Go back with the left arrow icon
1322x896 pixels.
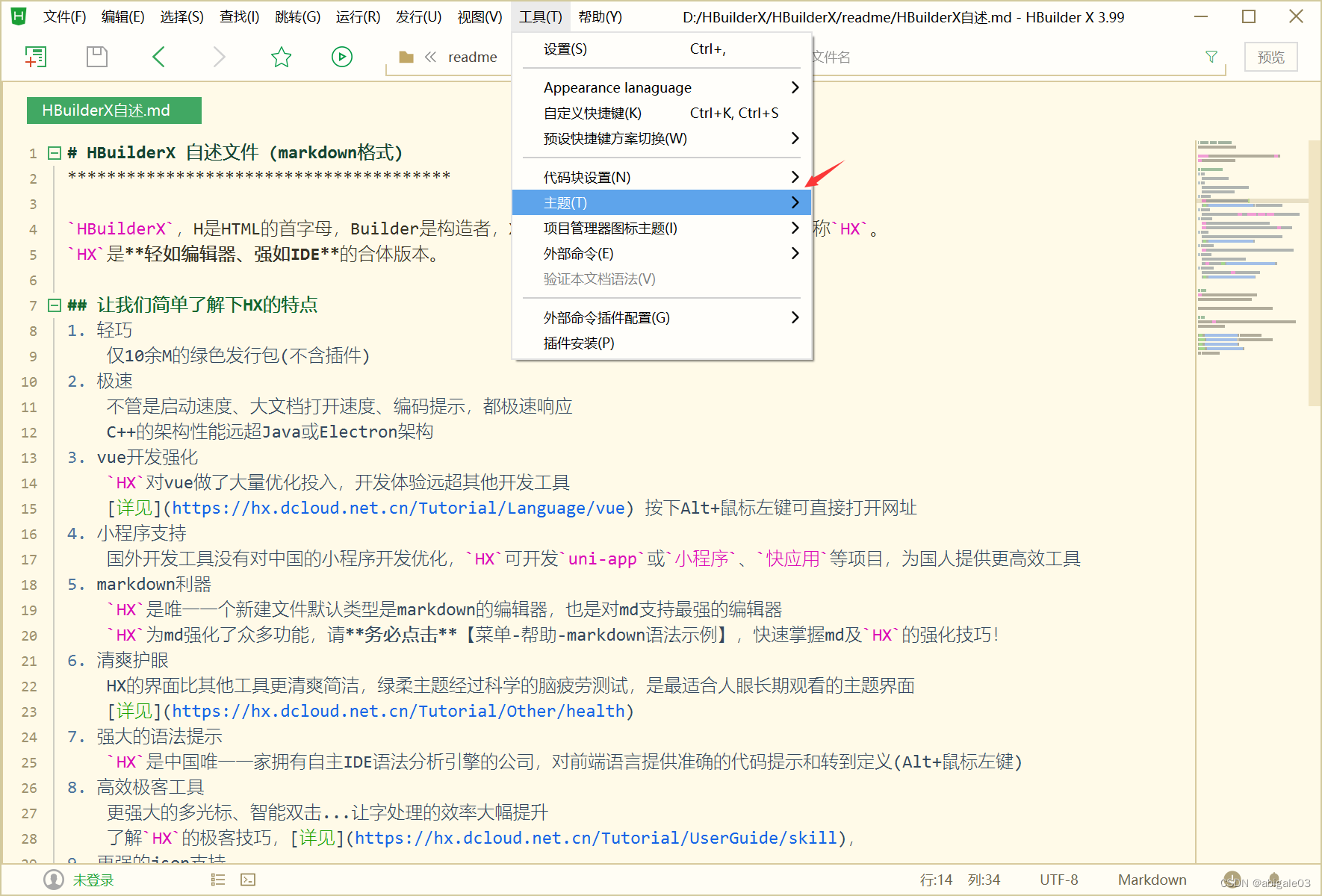point(158,57)
